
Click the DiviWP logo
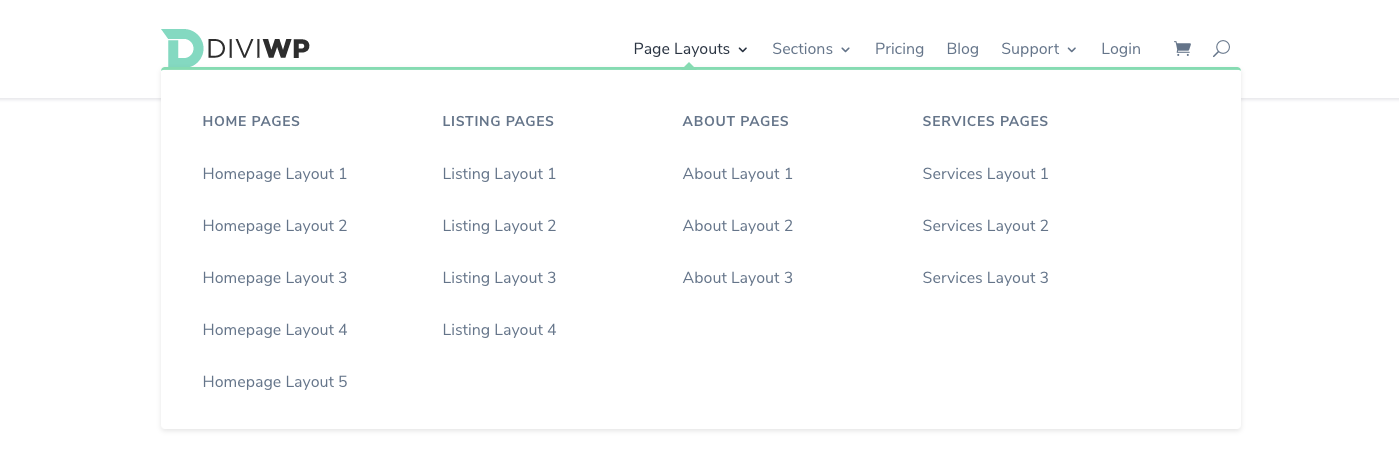pos(235,48)
